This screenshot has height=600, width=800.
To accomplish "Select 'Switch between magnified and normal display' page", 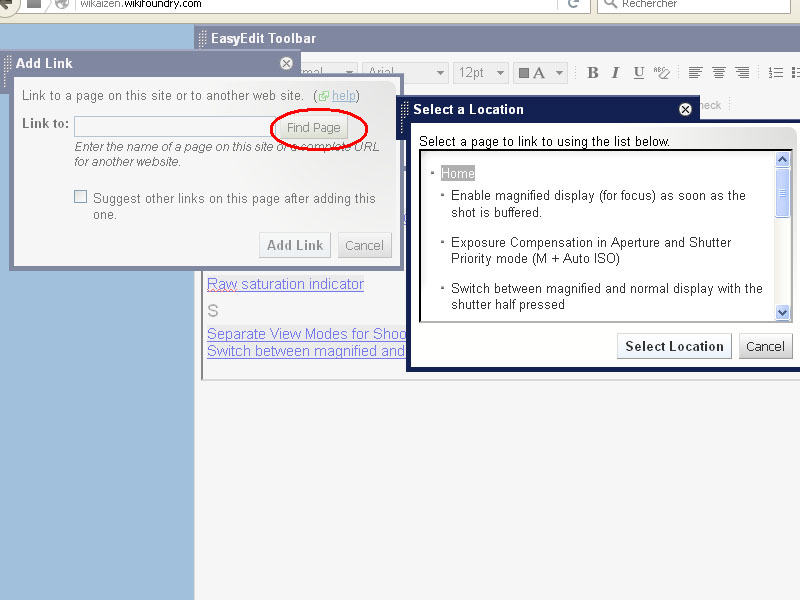I will coord(607,296).
